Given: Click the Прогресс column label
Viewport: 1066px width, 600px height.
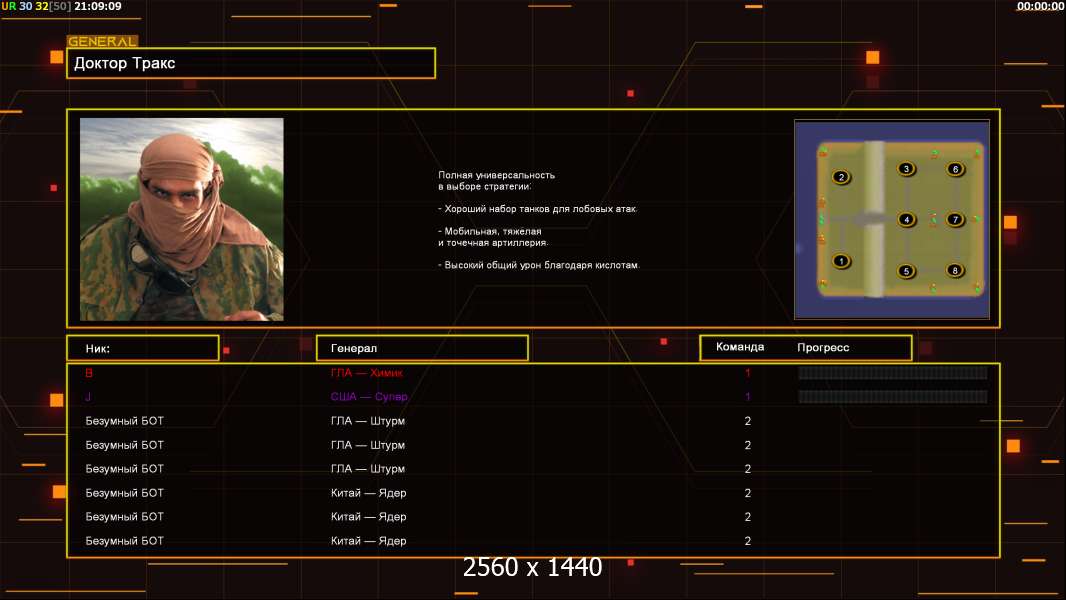Looking at the screenshot, I should click(x=823, y=348).
